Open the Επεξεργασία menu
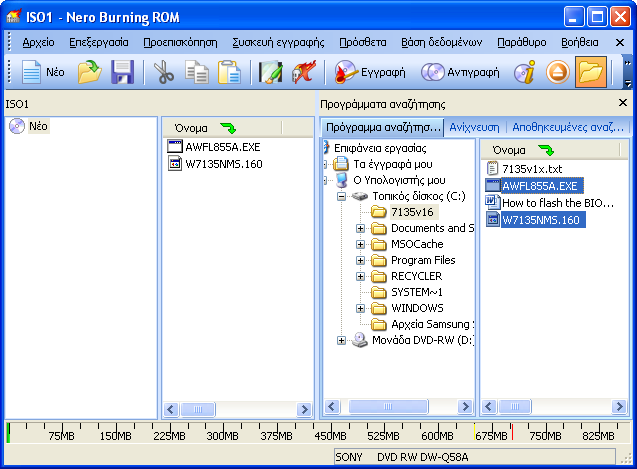The height and width of the screenshot is (469, 637). pyautogui.click(x=99, y=42)
